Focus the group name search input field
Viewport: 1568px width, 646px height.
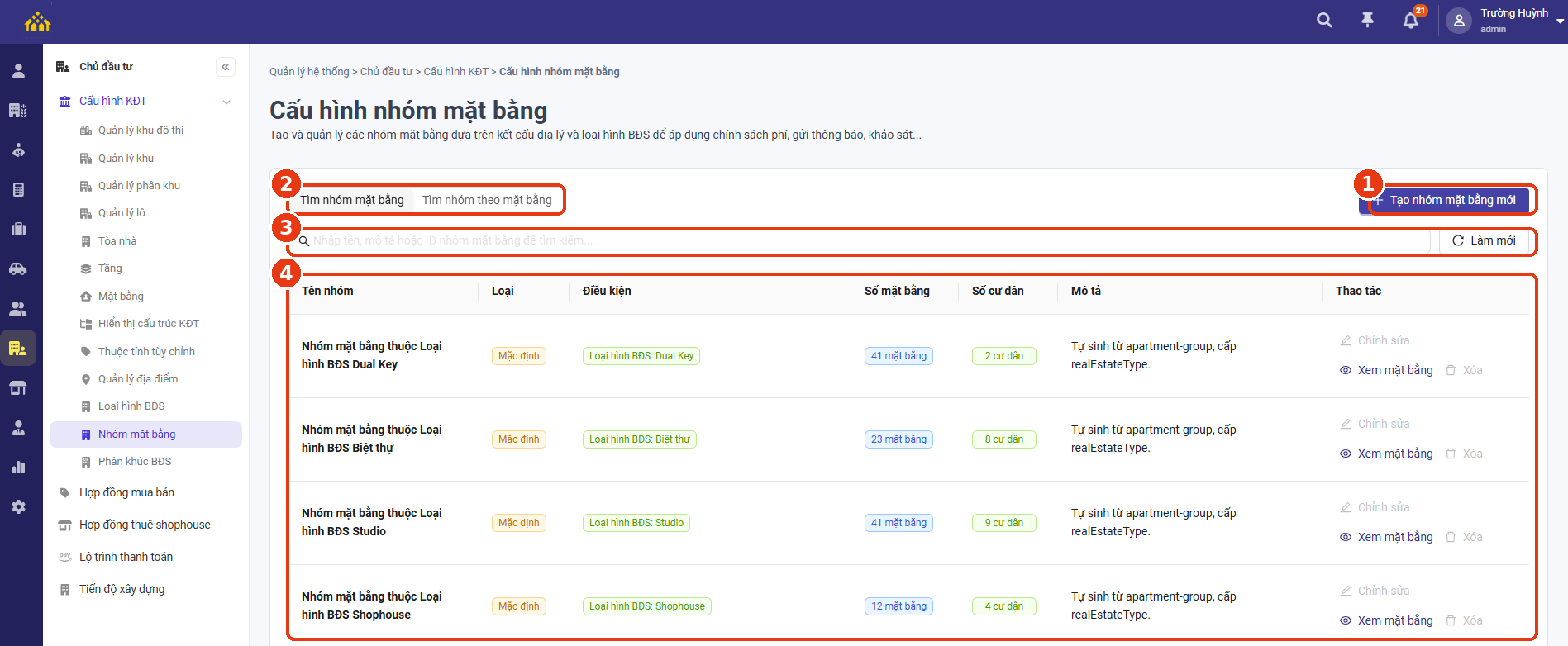click(860, 241)
